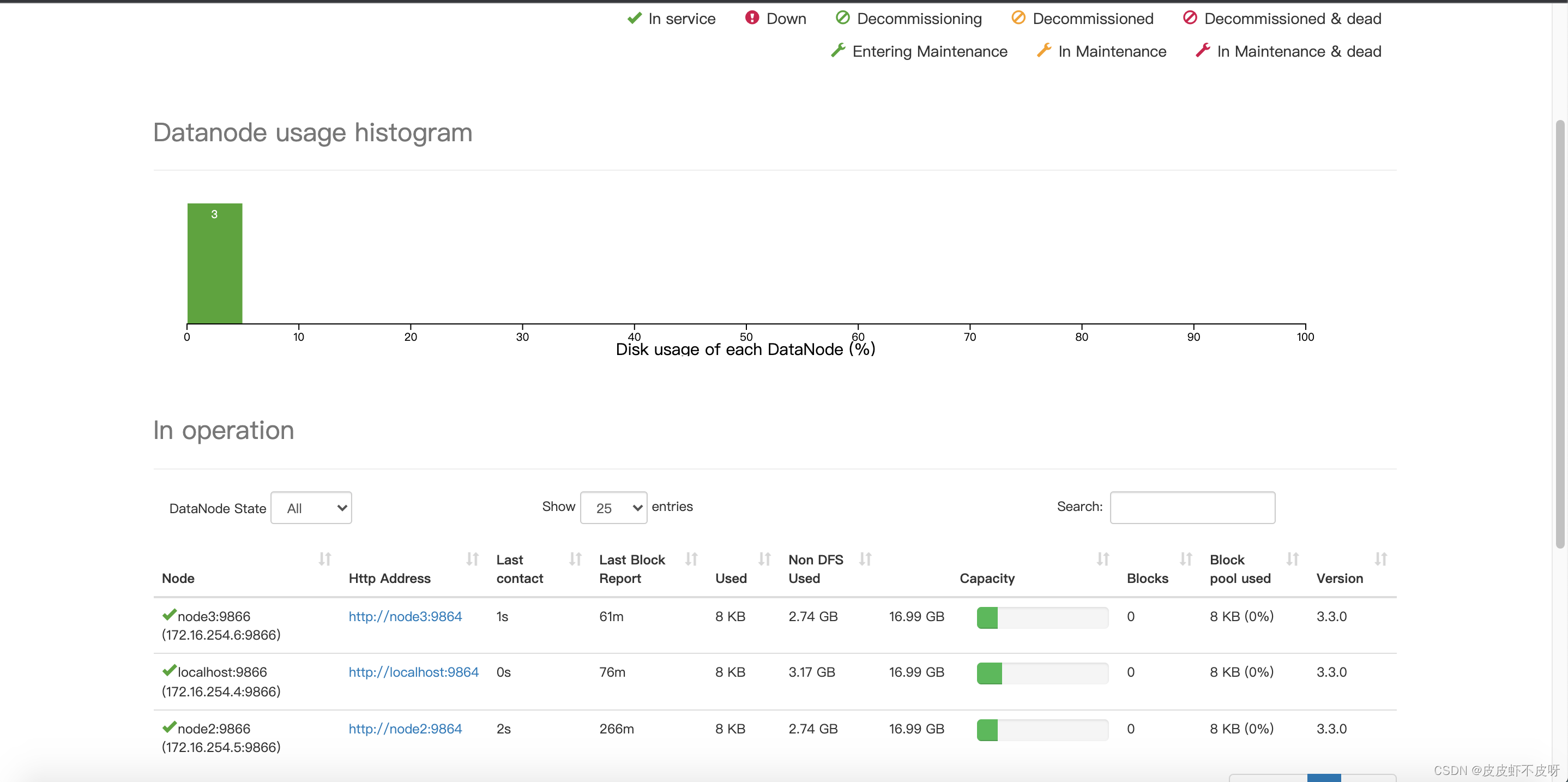Click node2:9866 node name text
Screen dimensions: 1568x782
pos(214,729)
